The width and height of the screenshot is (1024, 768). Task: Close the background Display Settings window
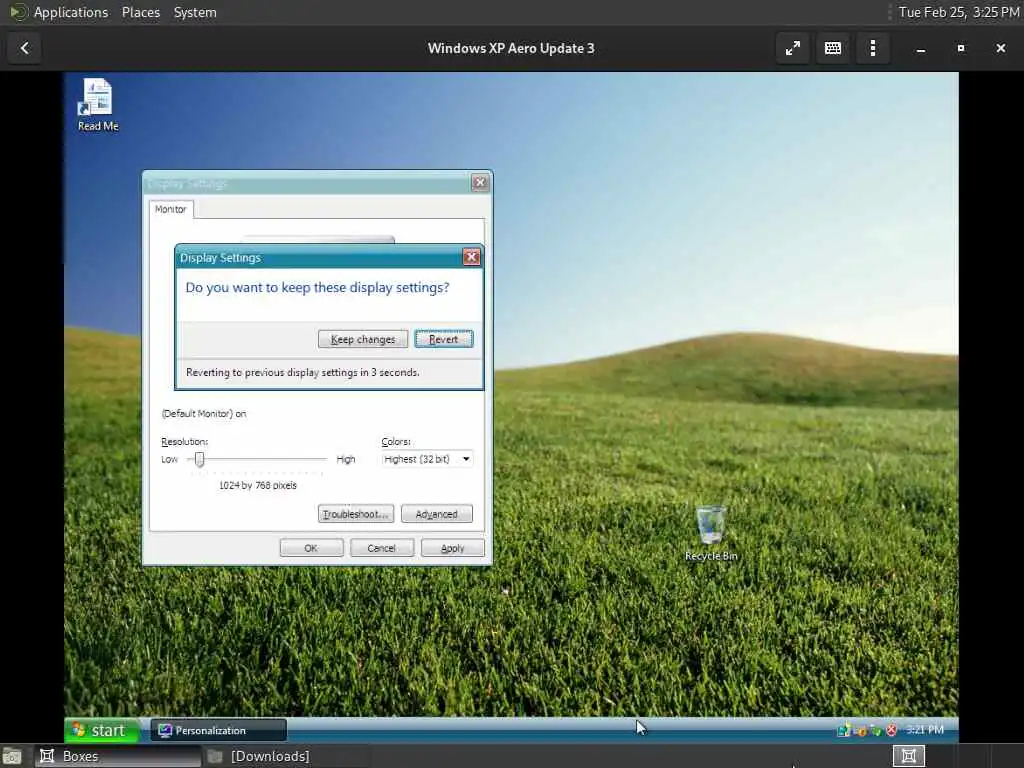pos(480,183)
